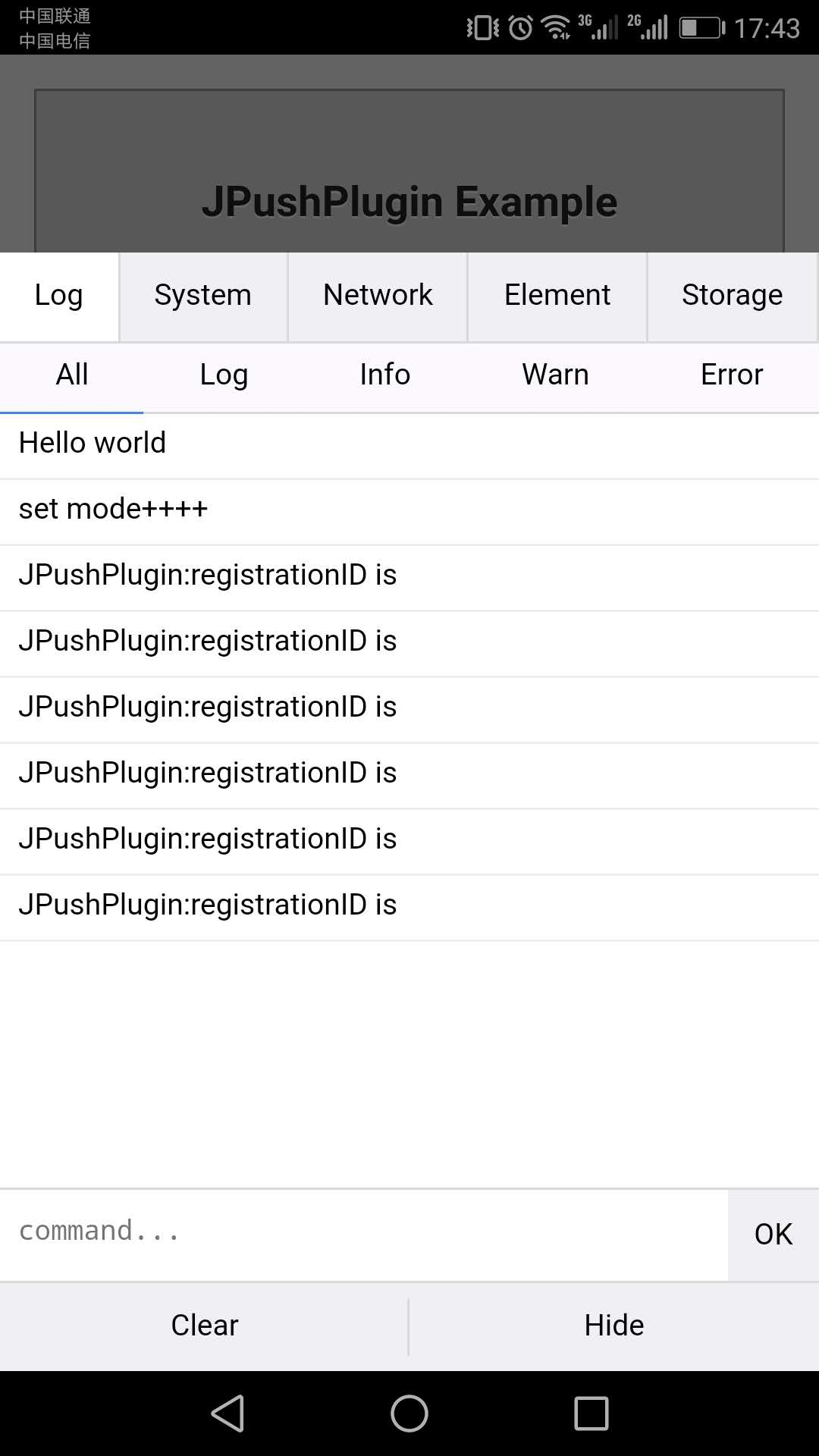Switch to the System tab
This screenshot has height=1456, width=819.
202,296
